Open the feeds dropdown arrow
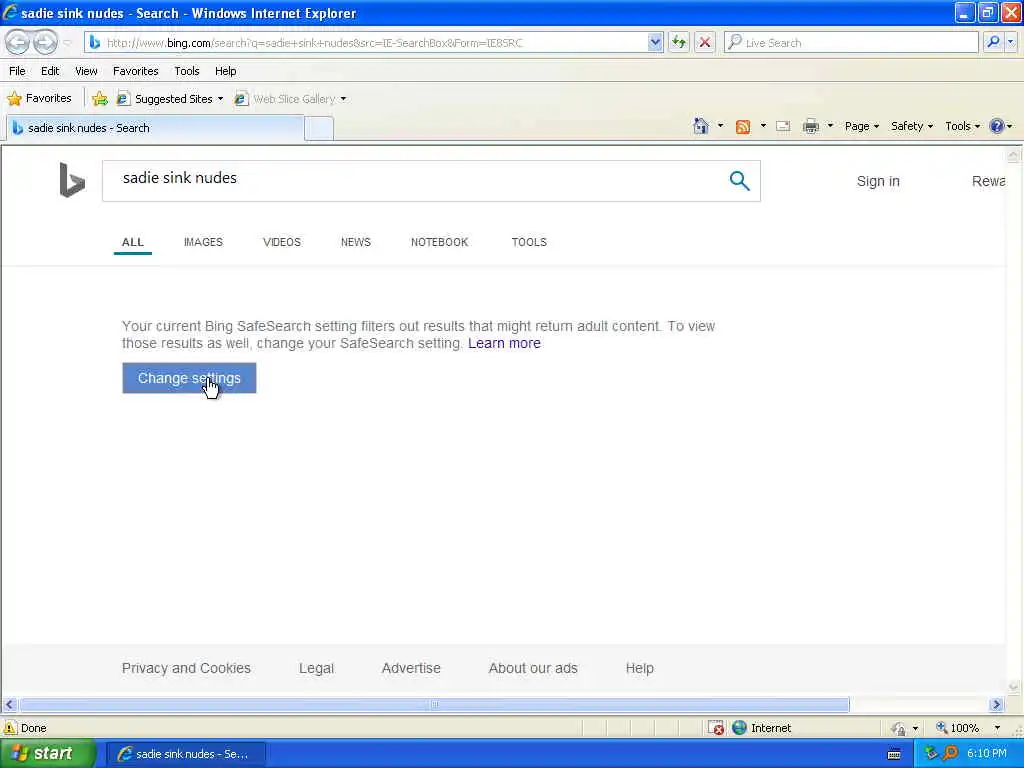 (763, 126)
